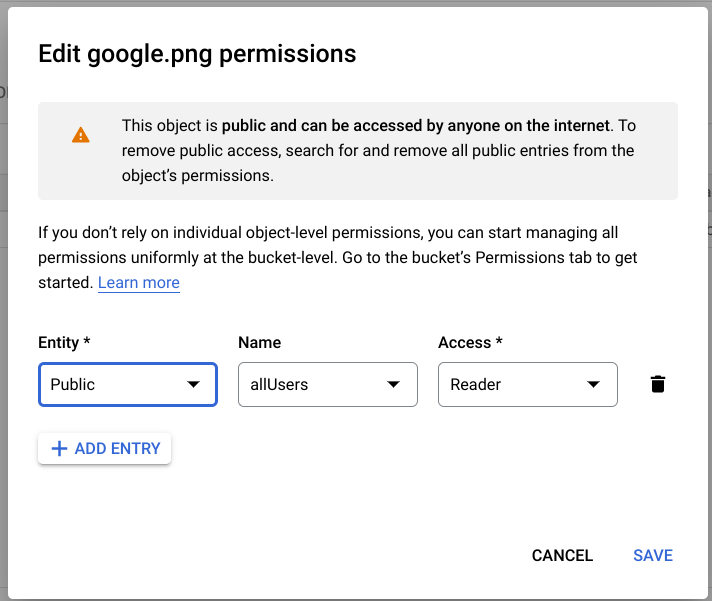Click the 'allUsers' value in Name field
The image size is (712, 601).
pyautogui.click(x=279, y=384)
